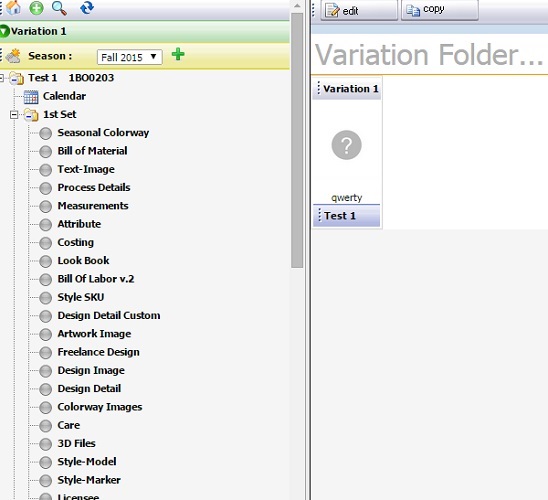Collapse the 1st Set tree node

(14, 115)
